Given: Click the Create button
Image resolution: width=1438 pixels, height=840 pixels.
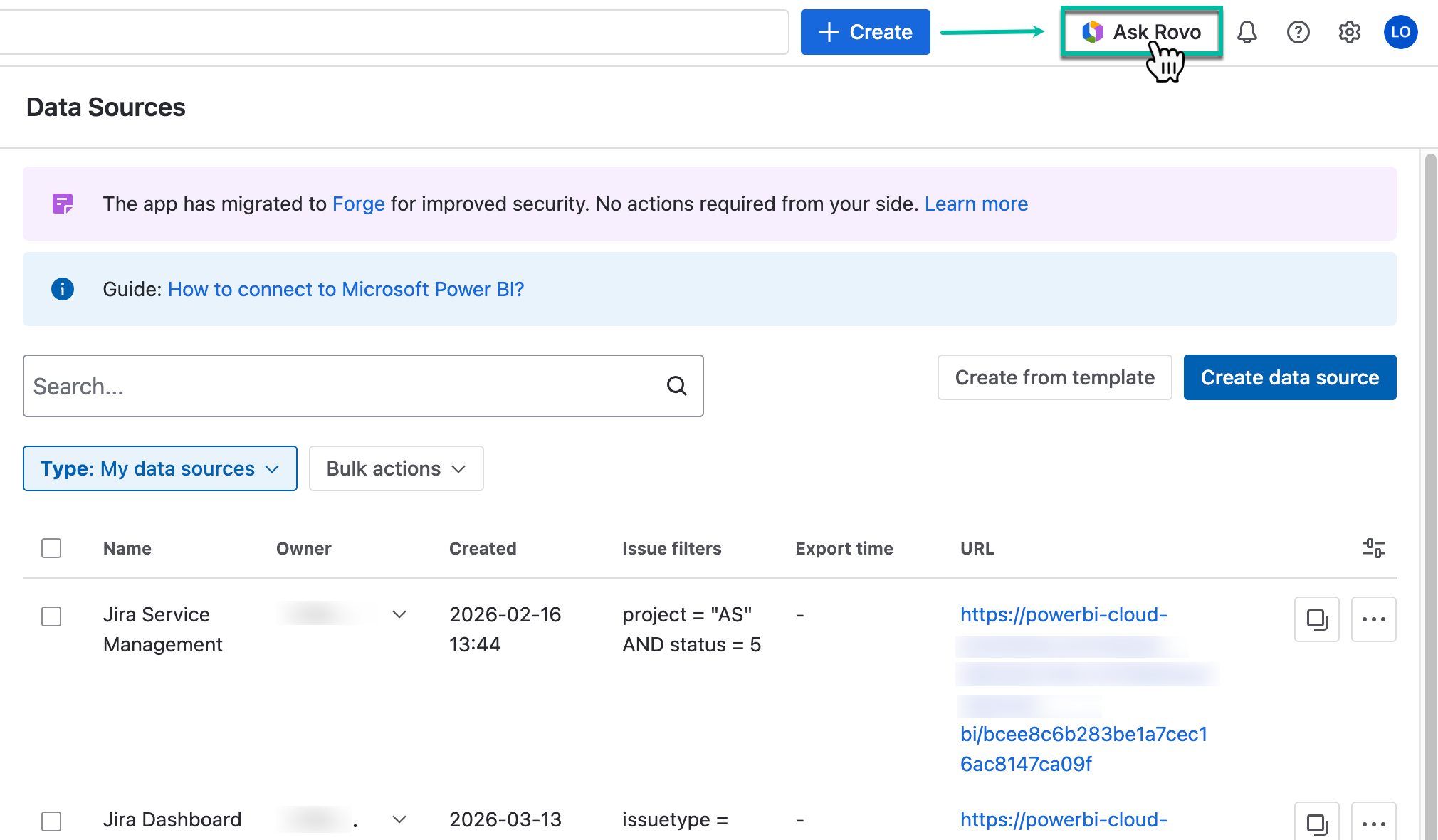Looking at the screenshot, I should click(x=865, y=32).
